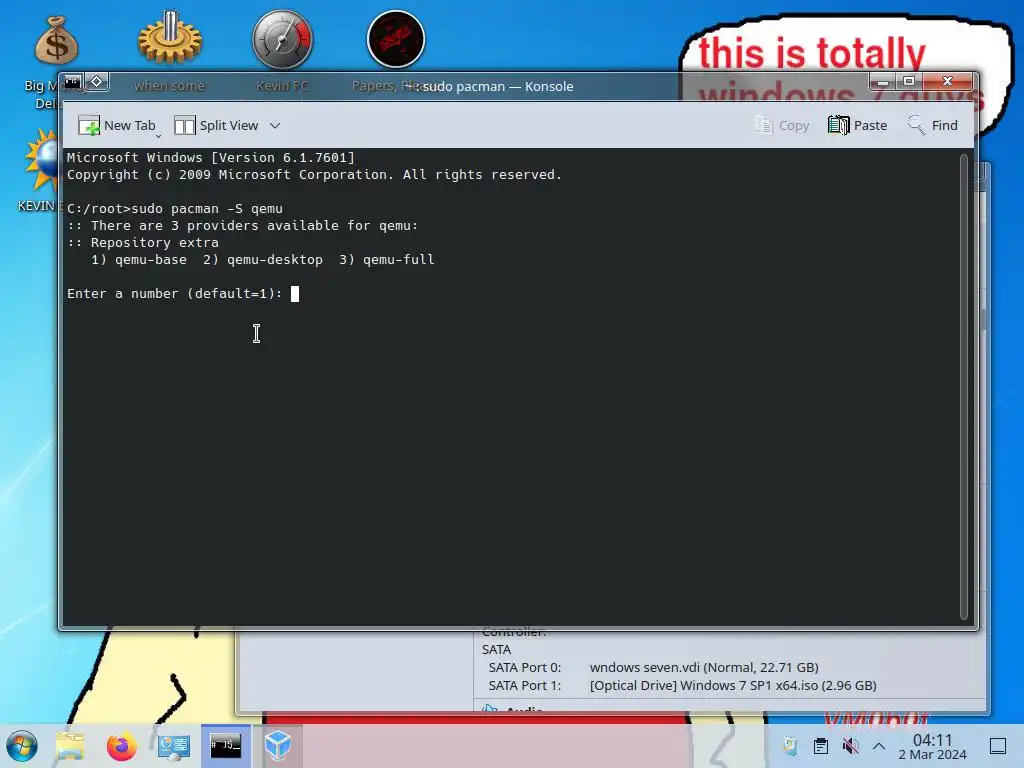
Task: Click Show Desktop button at taskbar end
Action: tap(998, 746)
